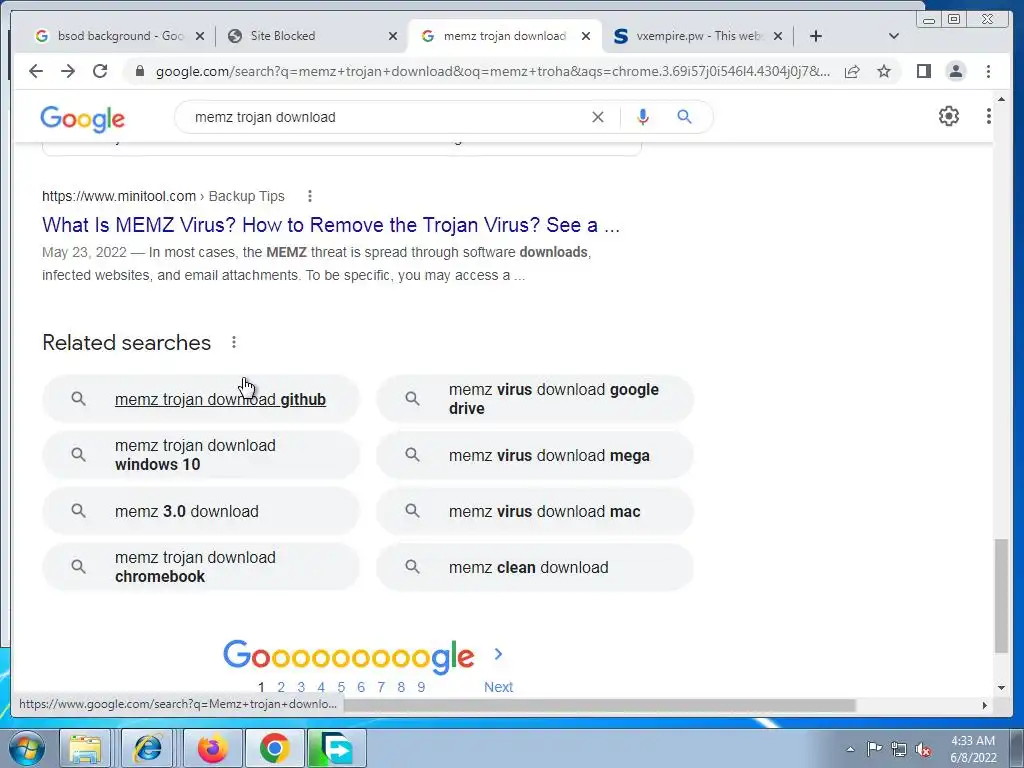1024x768 pixels.
Task: Bookmark this page with the star
Action: point(884,71)
